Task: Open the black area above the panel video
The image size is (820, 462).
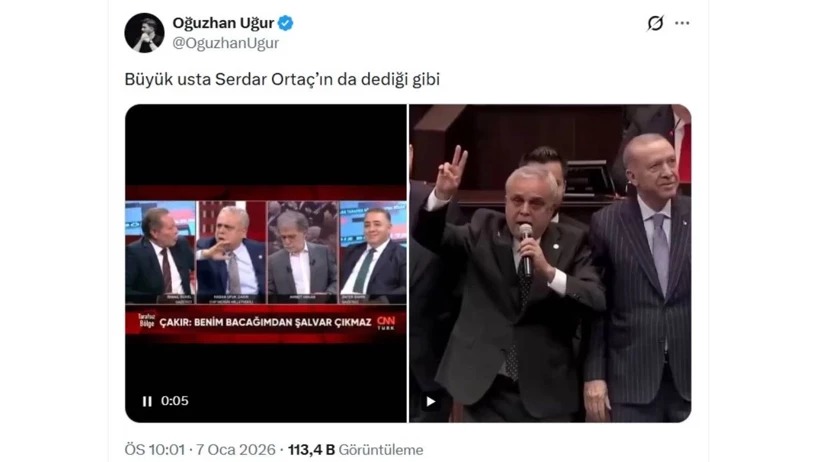Action: (266, 145)
